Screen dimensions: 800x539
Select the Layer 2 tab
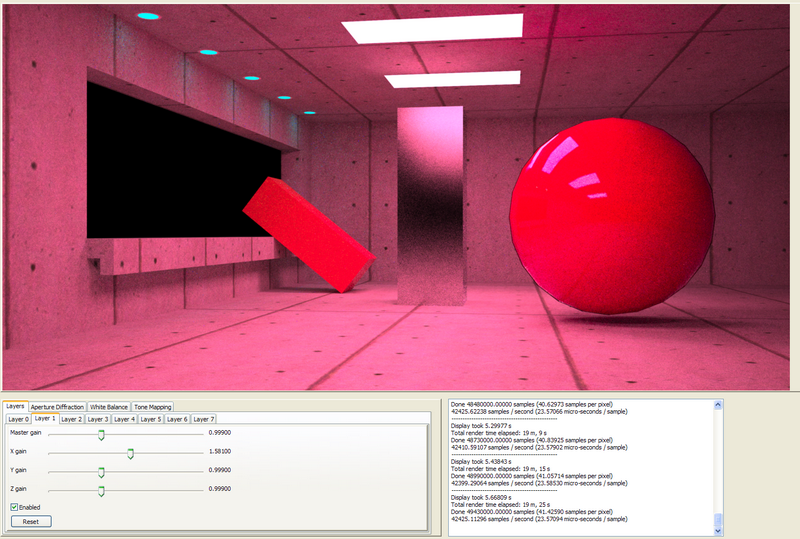click(x=71, y=419)
